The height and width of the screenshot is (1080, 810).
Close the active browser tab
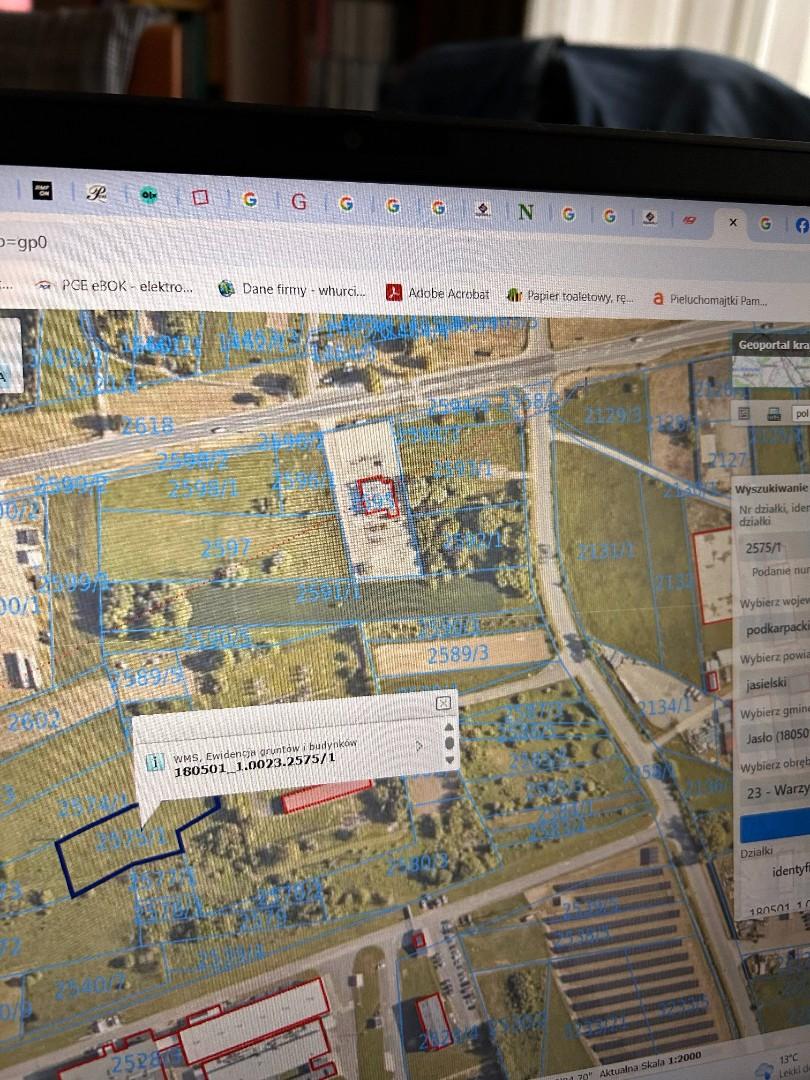733,222
